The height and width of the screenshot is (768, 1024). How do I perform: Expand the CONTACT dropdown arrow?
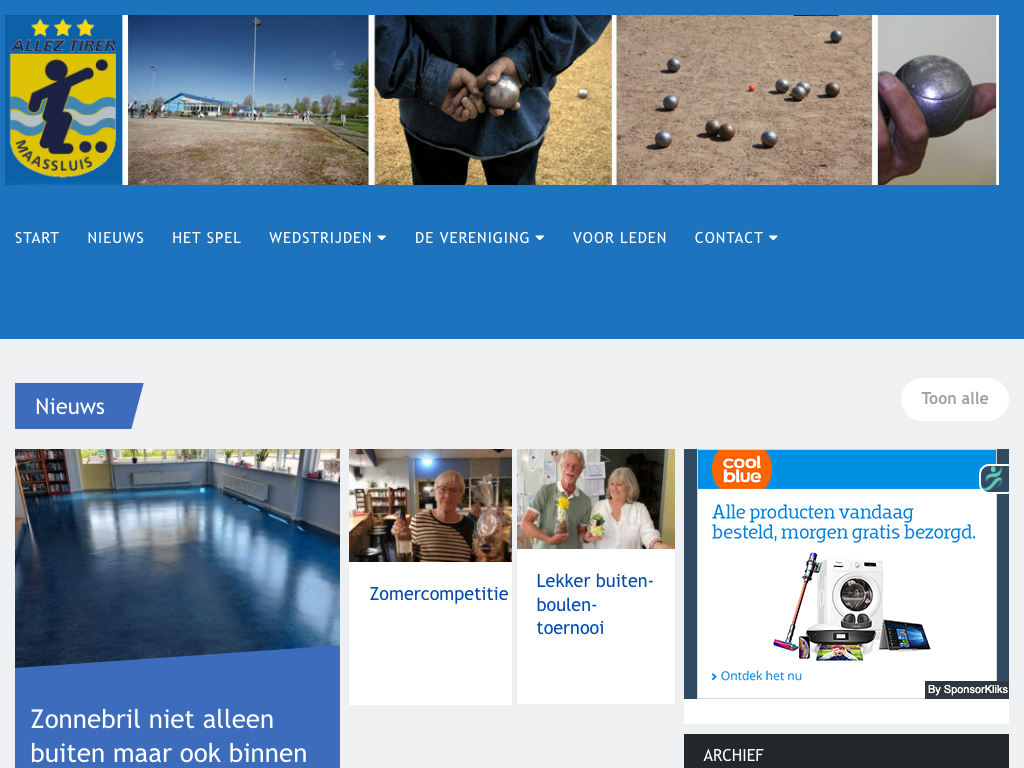point(773,238)
